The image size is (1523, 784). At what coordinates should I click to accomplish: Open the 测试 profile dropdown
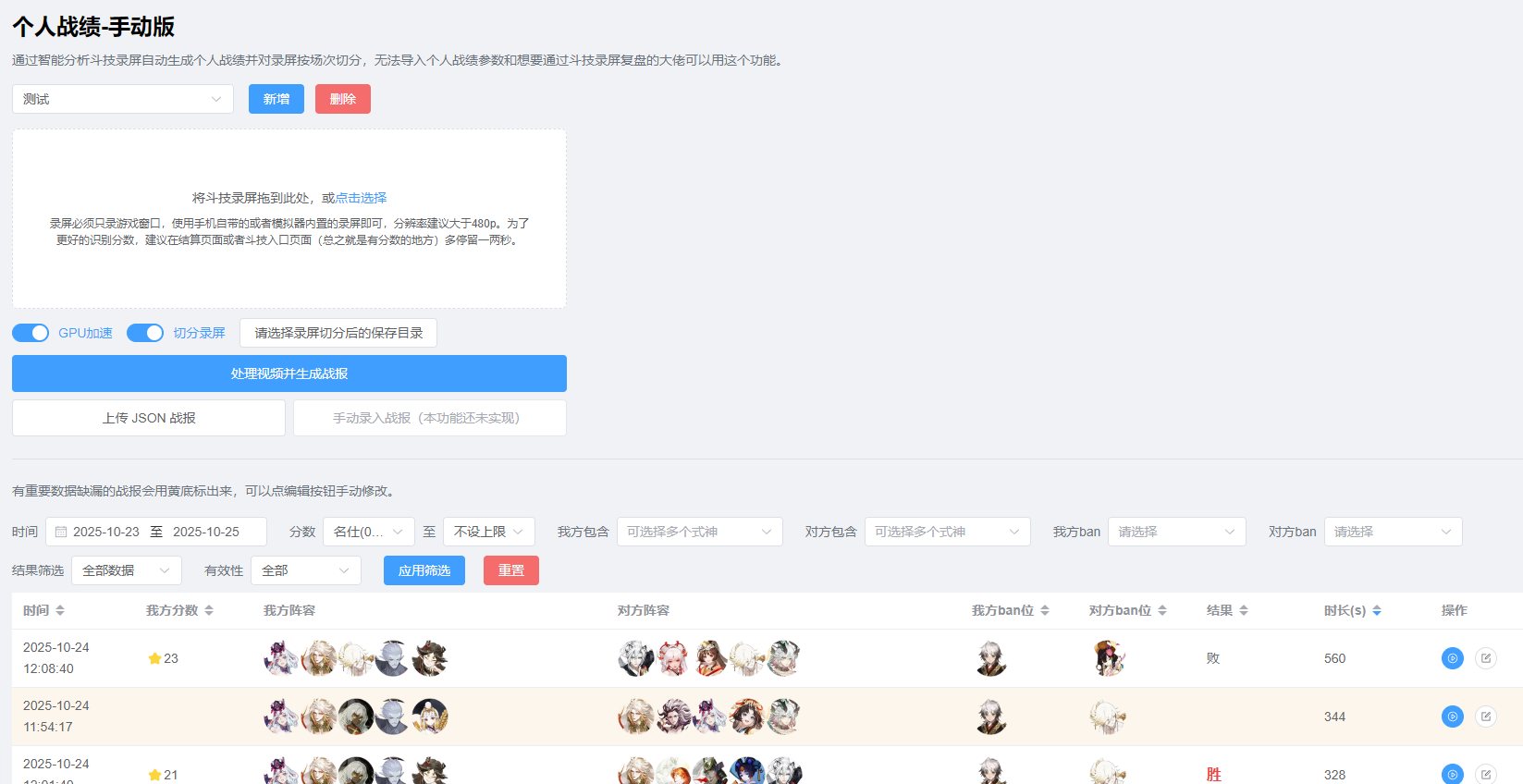click(123, 99)
